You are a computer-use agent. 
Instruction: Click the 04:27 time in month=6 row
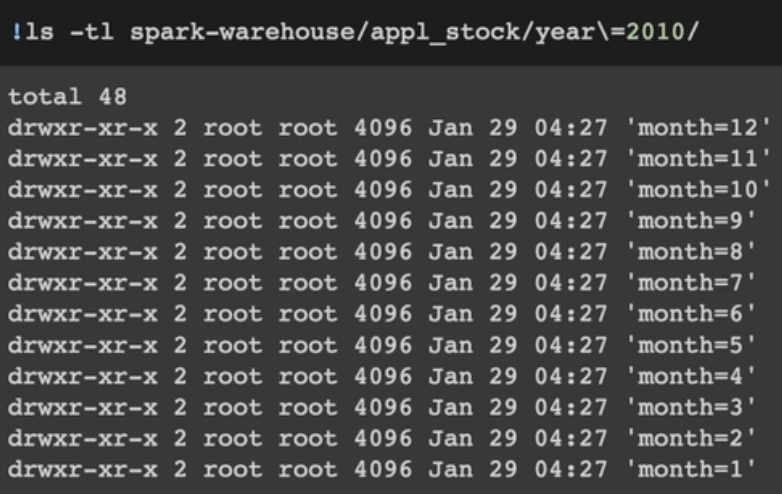coord(571,314)
